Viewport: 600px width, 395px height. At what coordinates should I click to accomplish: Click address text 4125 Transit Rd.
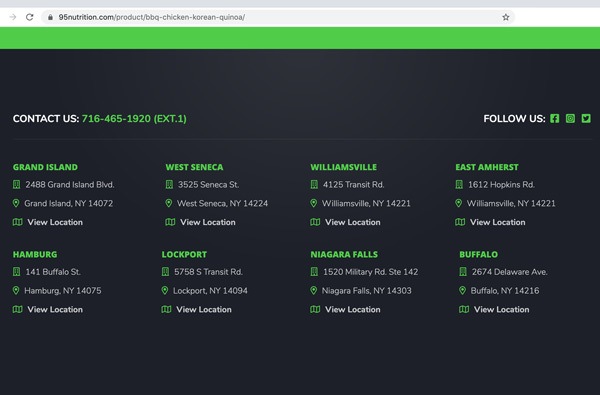[354, 184]
